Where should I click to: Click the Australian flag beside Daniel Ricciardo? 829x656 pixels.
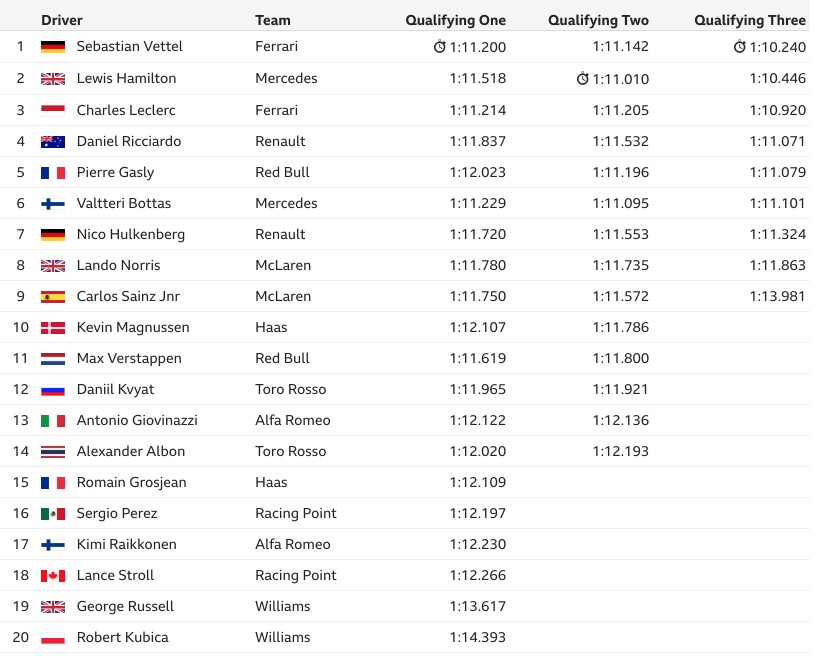click(x=53, y=141)
